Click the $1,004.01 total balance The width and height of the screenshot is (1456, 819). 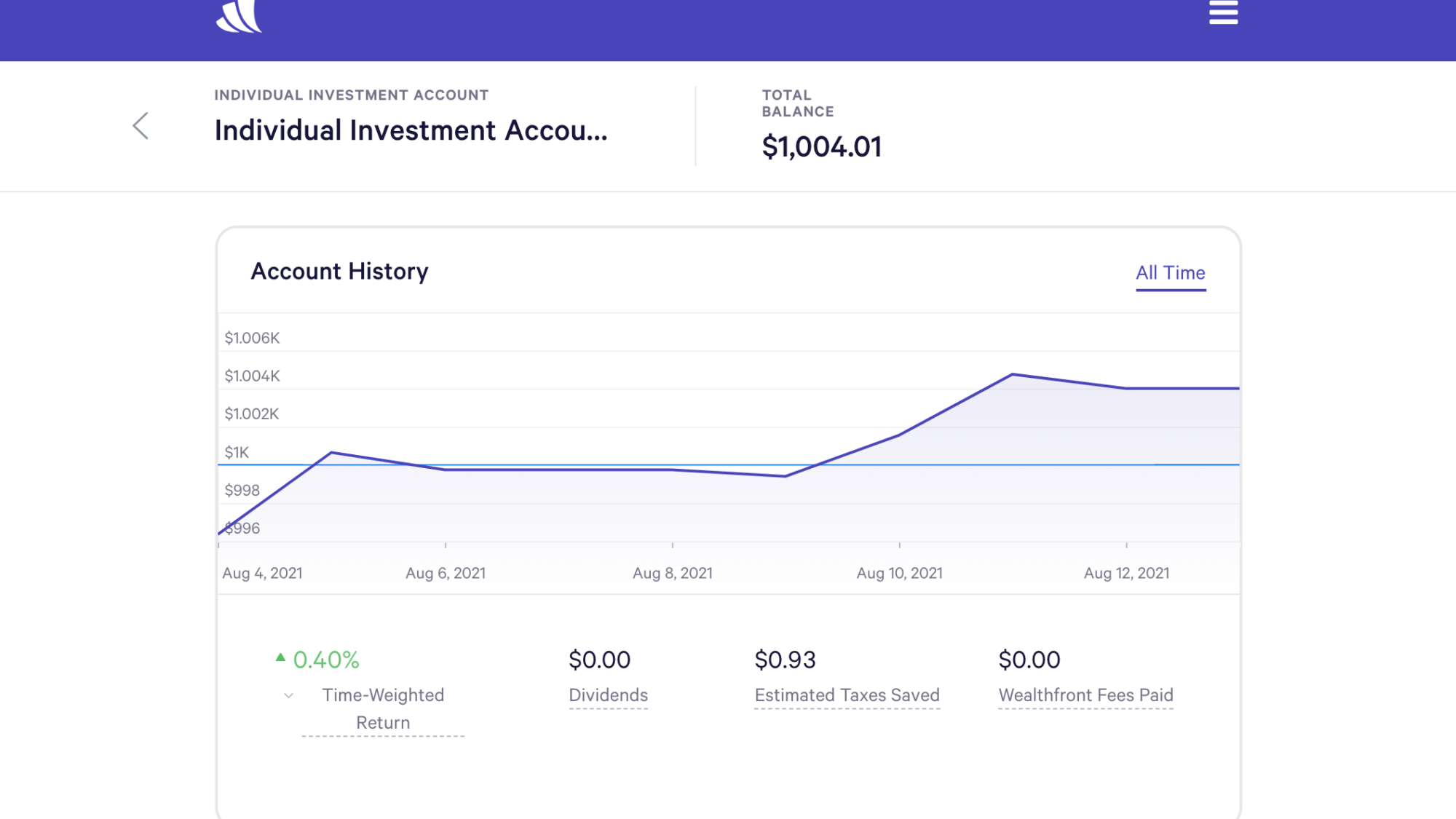tap(821, 147)
